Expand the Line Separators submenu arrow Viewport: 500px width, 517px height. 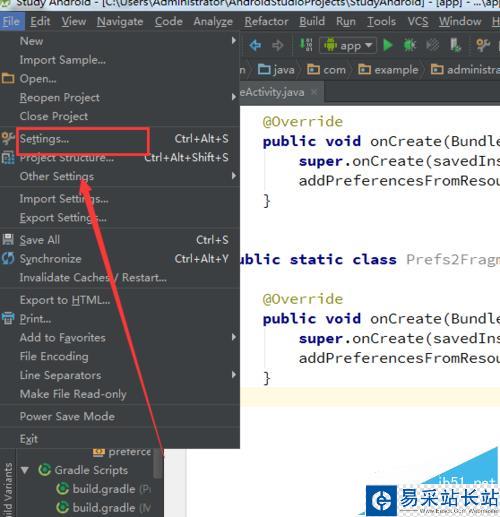[x=234, y=375]
